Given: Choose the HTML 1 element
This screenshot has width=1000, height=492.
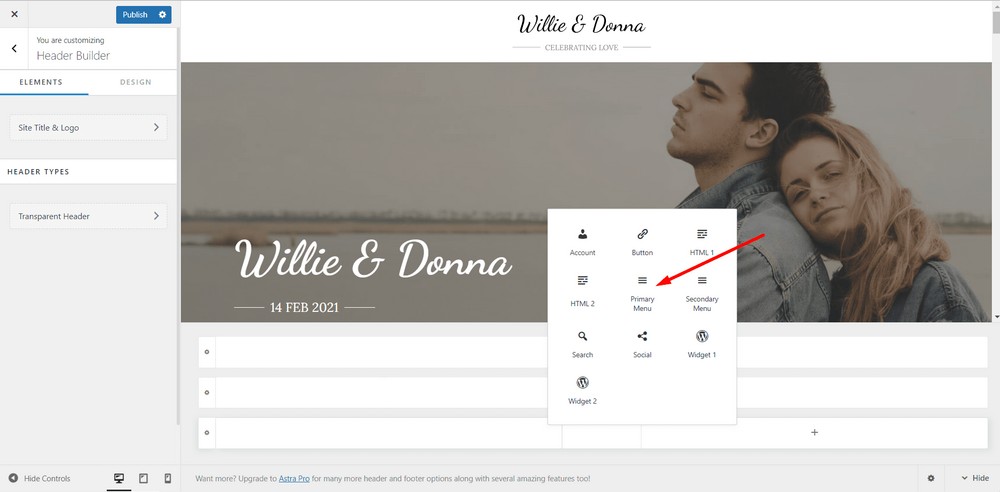Looking at the screenshot, I should coord(702,241).
